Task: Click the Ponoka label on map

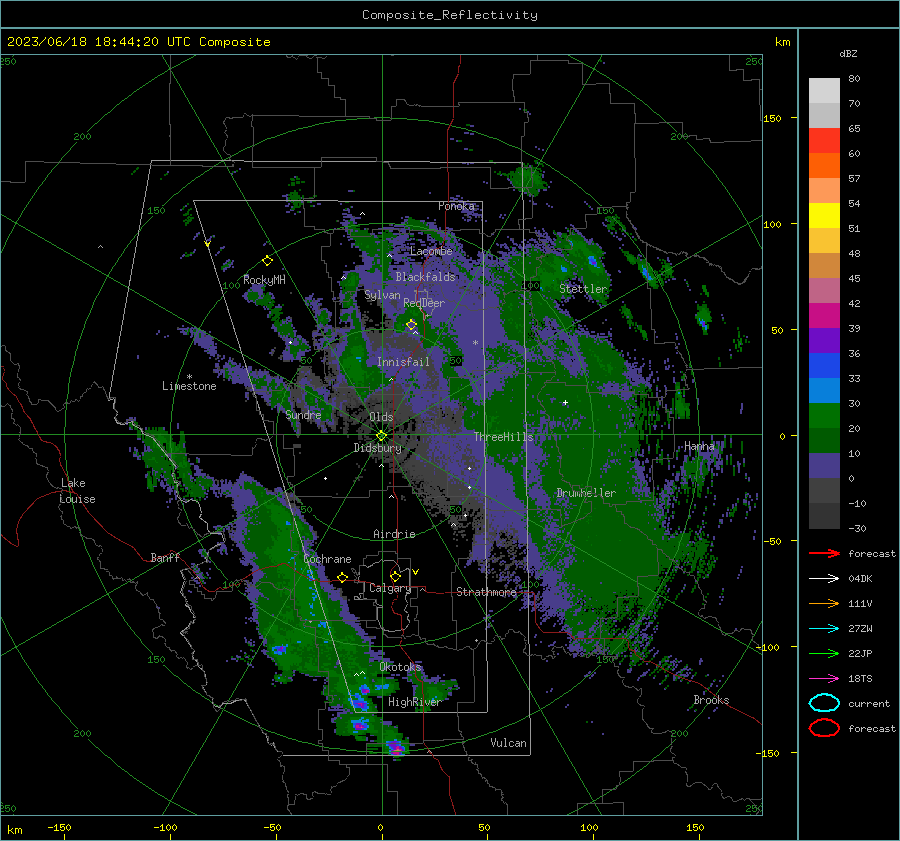Action: [456, 206]
